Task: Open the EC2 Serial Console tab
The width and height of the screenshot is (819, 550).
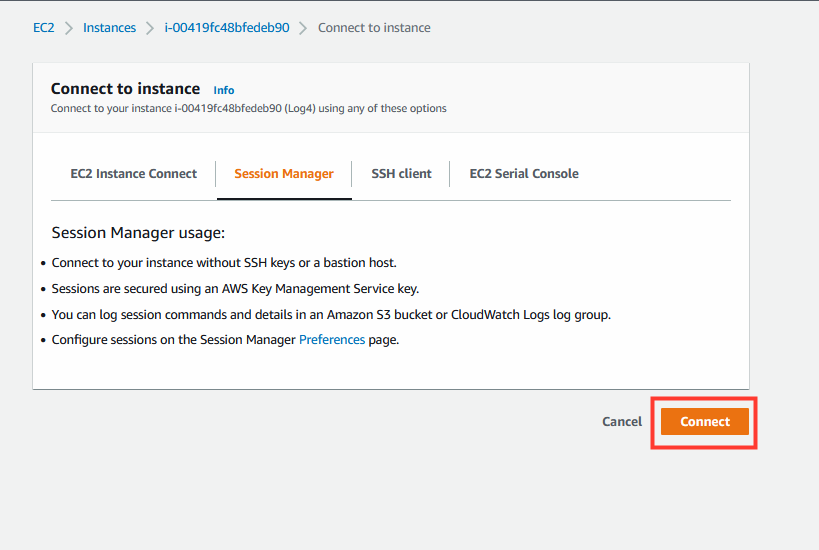Action: (x=524, y=173)
